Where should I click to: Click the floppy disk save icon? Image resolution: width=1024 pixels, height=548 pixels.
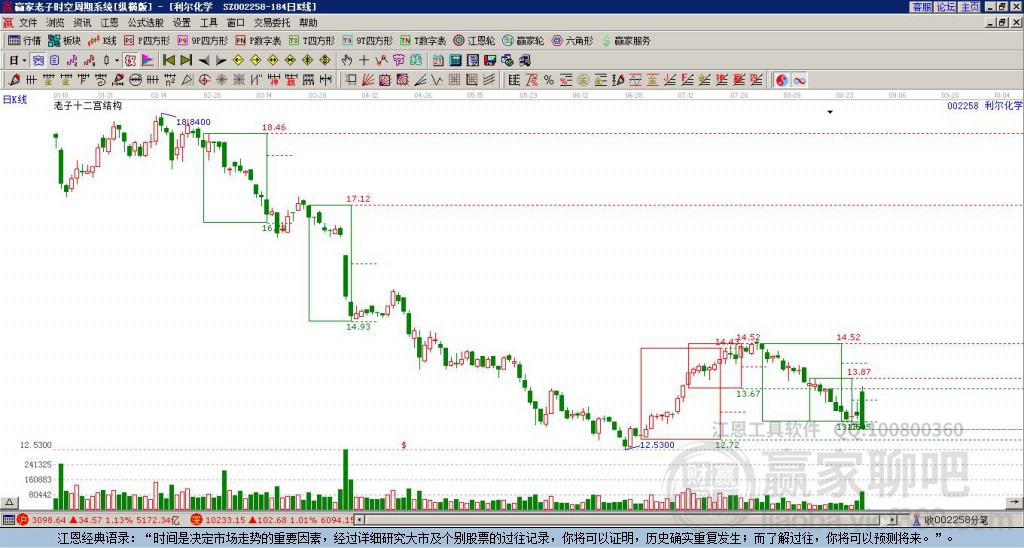490,61
